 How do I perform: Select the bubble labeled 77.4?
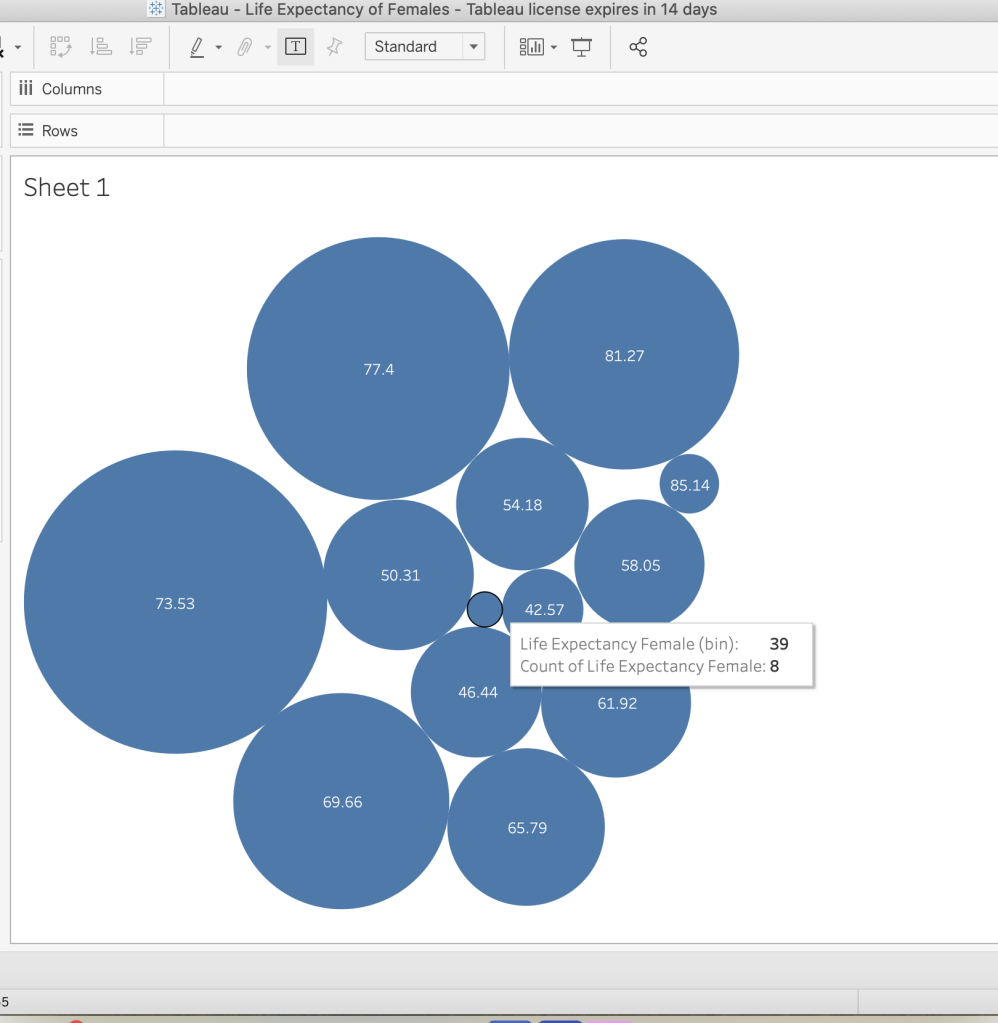[x=378, y=369]
